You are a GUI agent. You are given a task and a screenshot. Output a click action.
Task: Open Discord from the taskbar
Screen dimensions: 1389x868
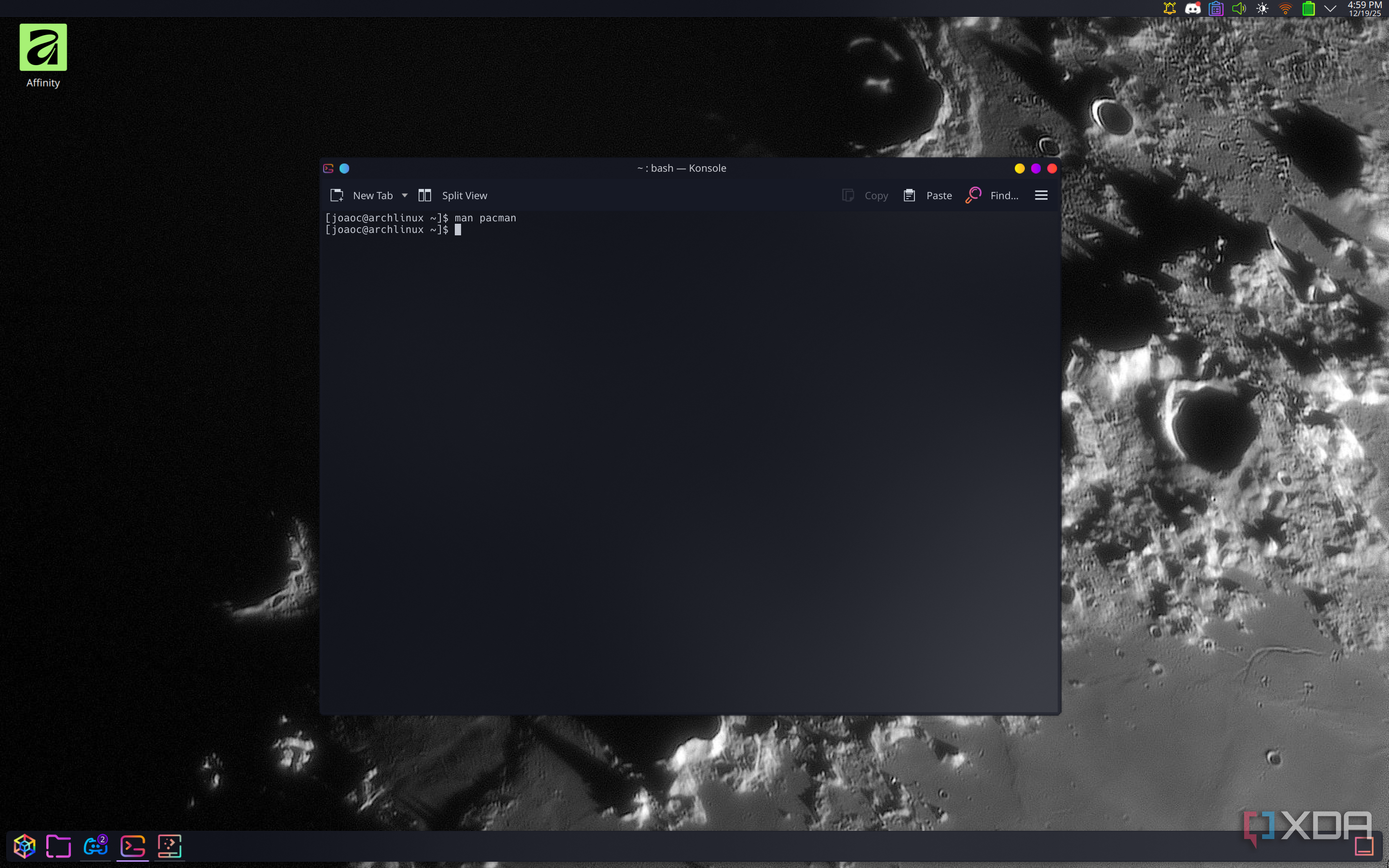point(96,846)
